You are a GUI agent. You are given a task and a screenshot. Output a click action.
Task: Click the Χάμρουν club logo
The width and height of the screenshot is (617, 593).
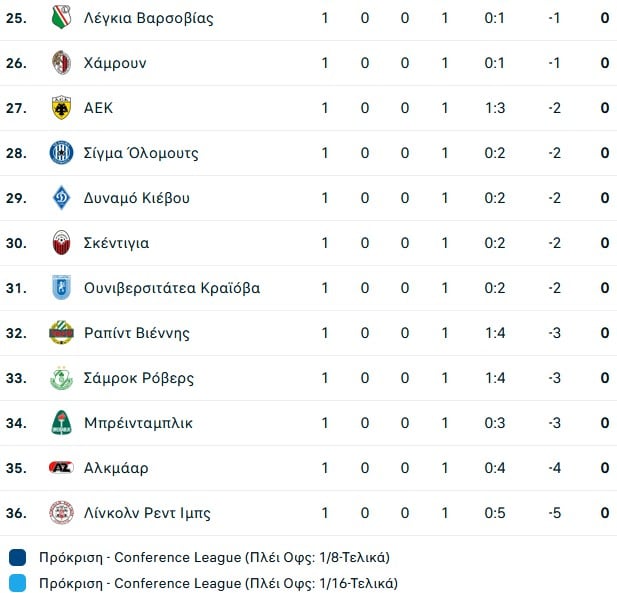[62, 63]
